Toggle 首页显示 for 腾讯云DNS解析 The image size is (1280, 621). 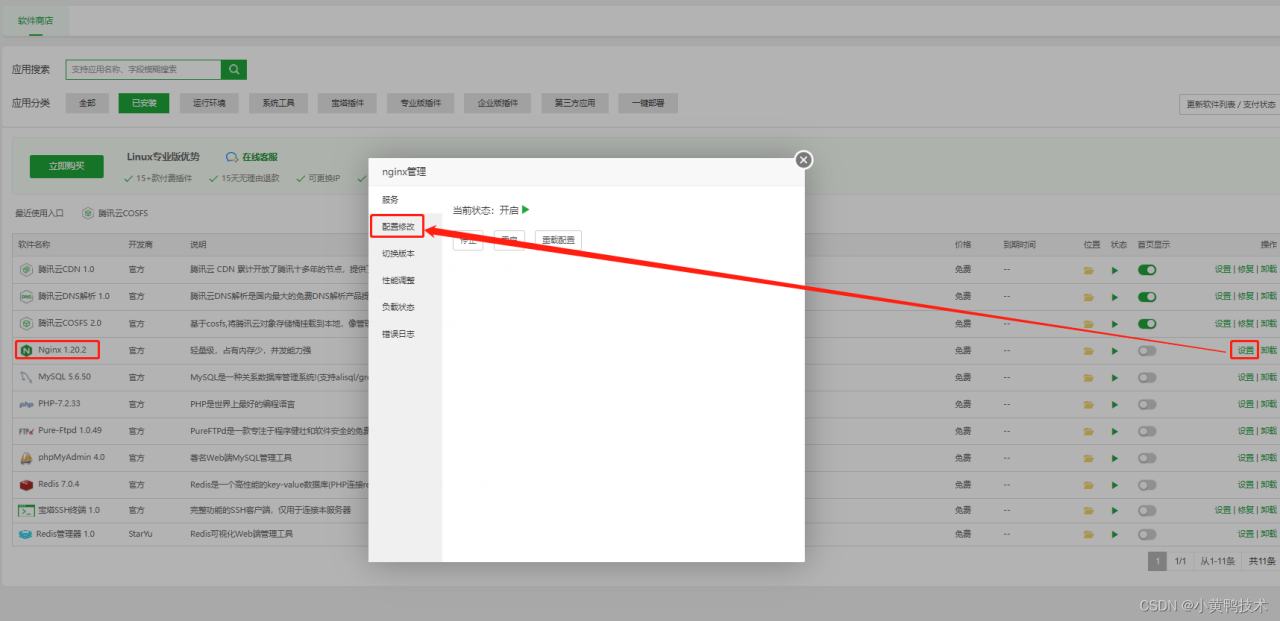tap(1147, 297)
